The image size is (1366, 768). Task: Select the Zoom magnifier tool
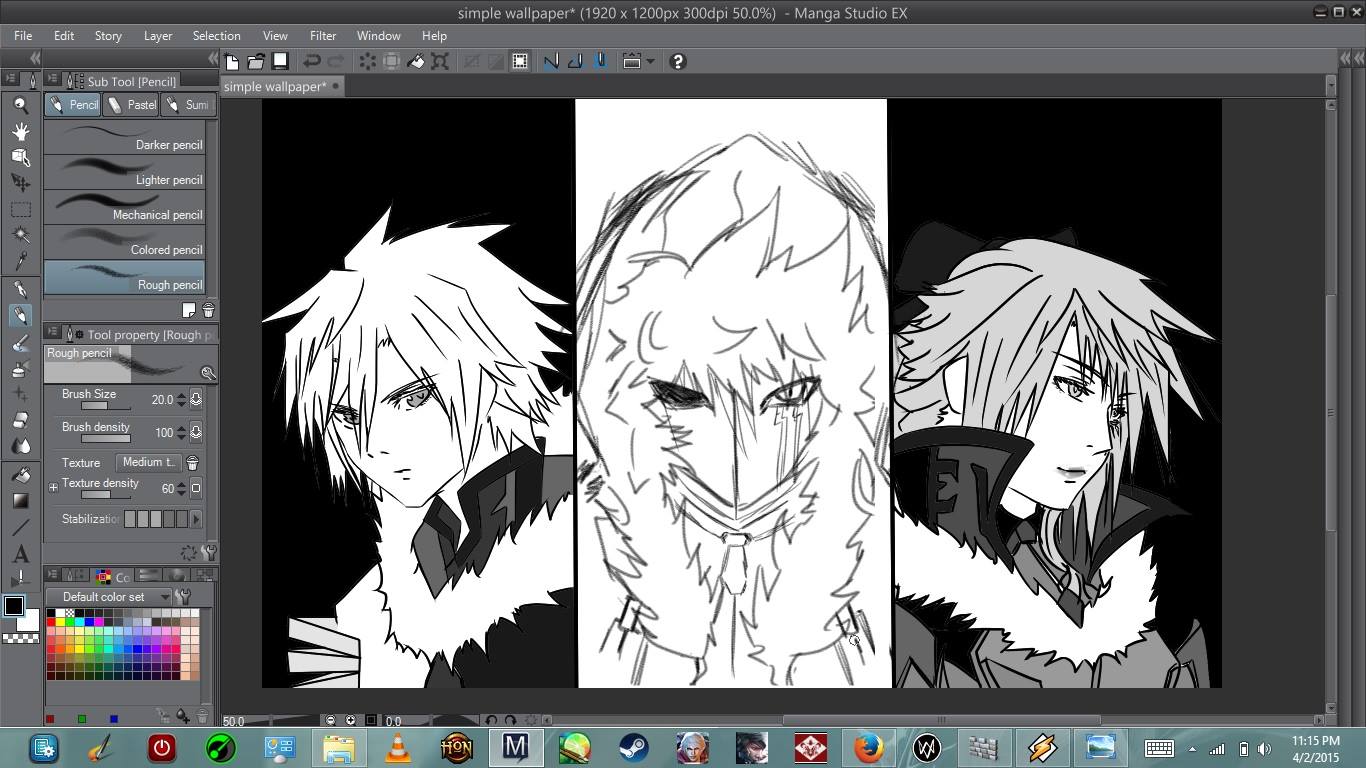[x=20, y=104]
